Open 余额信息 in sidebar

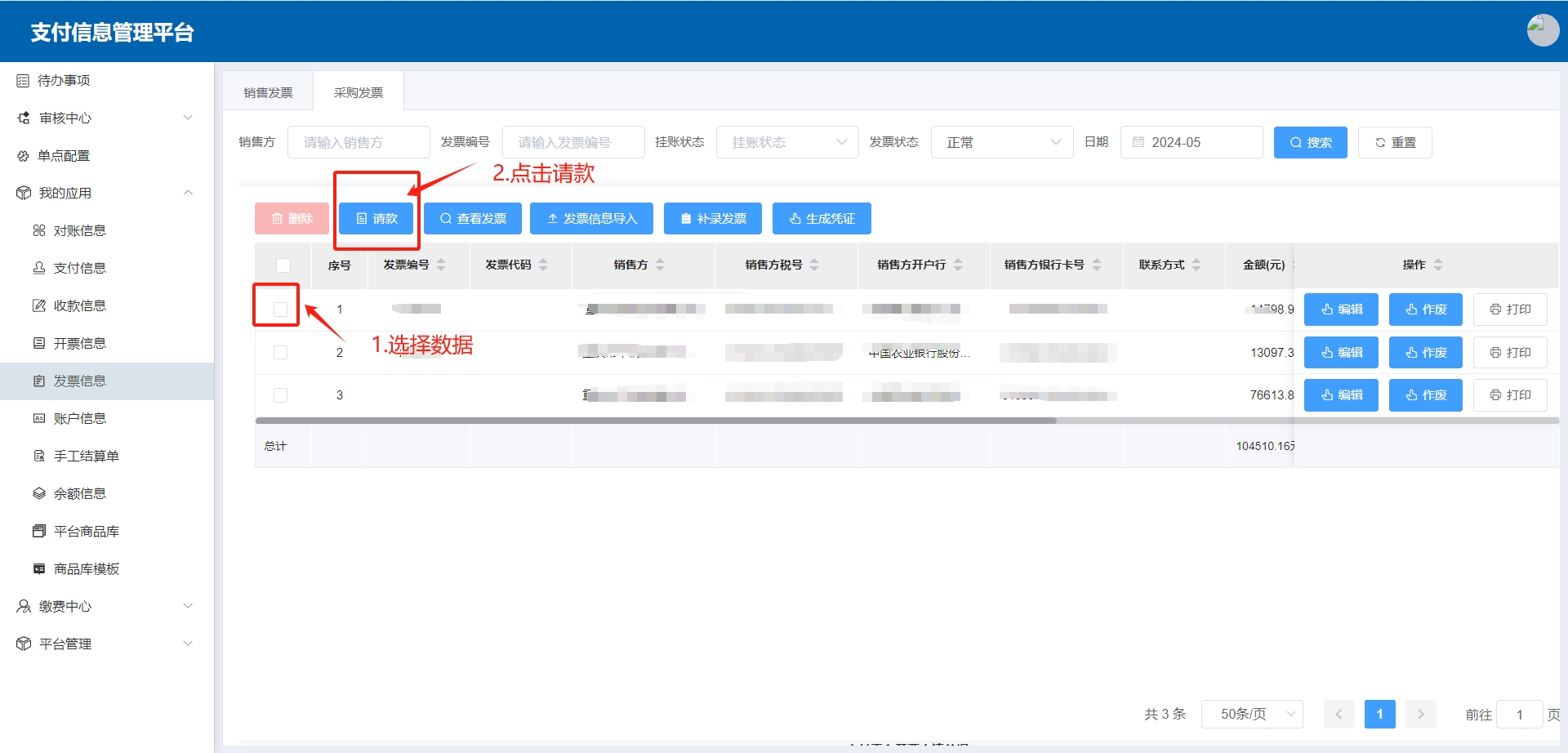point(79,493)
